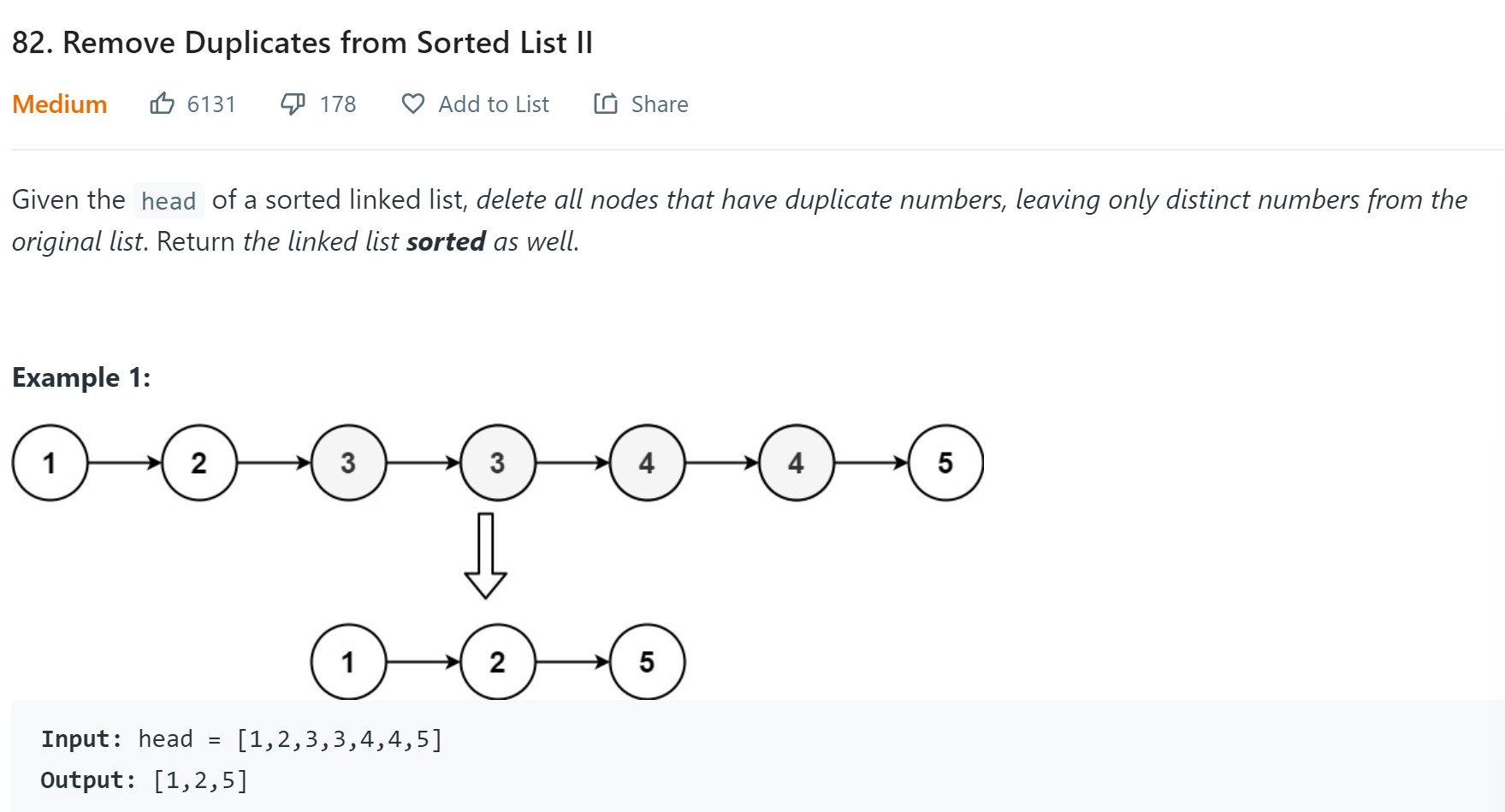1505x812 pixels.
Task: Click node 2 in the output list
Action: [x=497, y=661]
